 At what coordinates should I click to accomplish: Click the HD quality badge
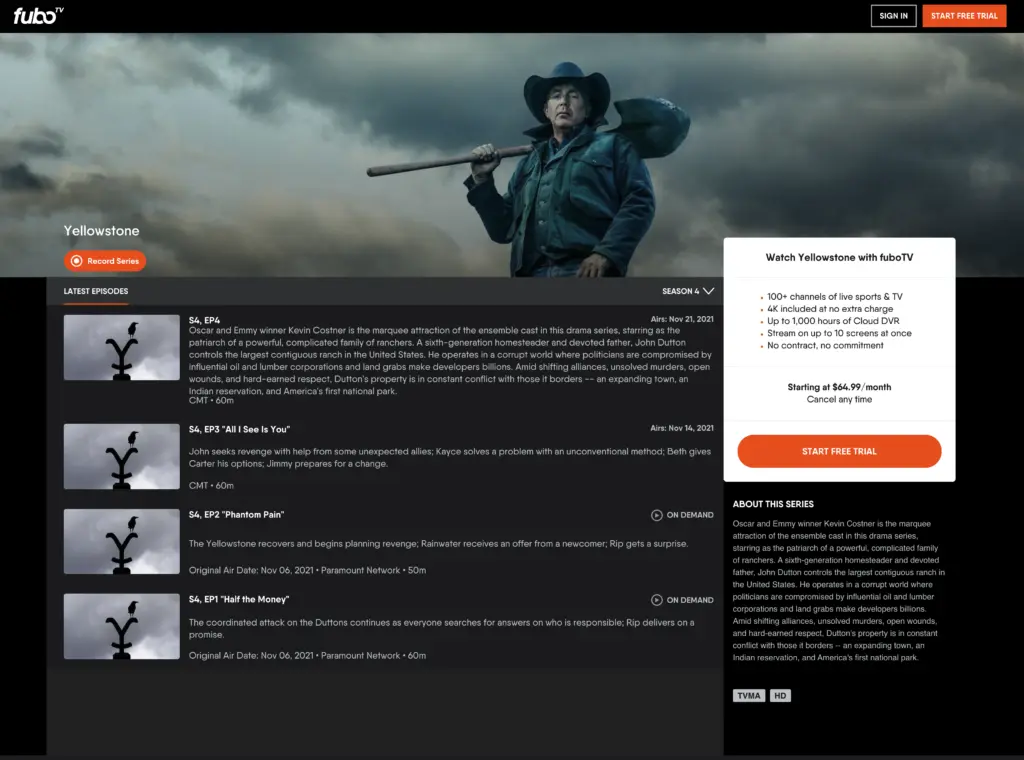click(780, 696)
